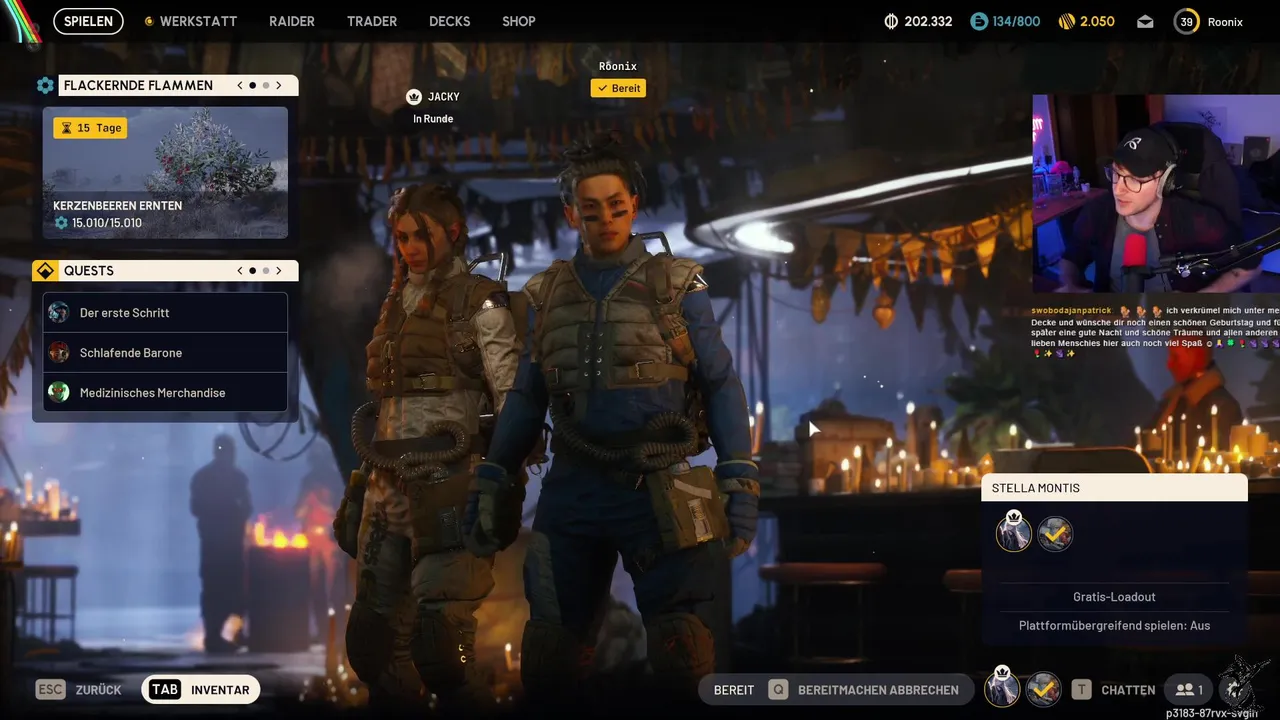Click ready checkmark avatar in Stella Montis panel
Viewport: 1280px width, 720px height.
(x=1055, y=534)
